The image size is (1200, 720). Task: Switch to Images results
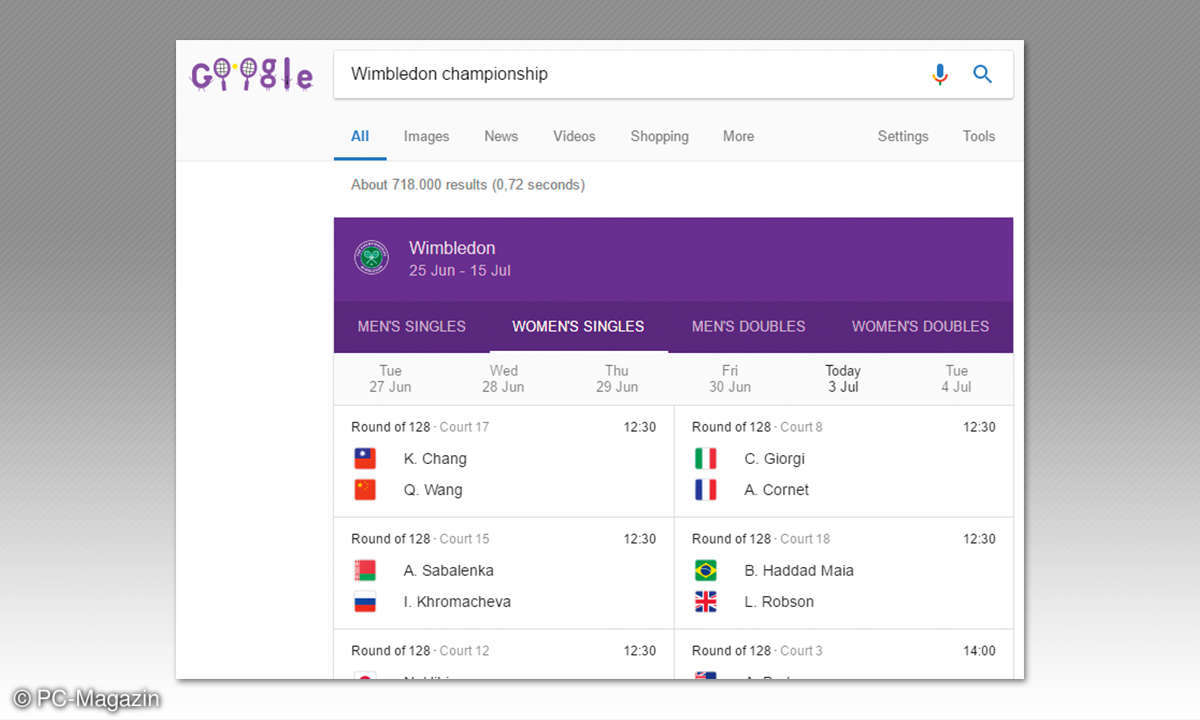[426, 136]
